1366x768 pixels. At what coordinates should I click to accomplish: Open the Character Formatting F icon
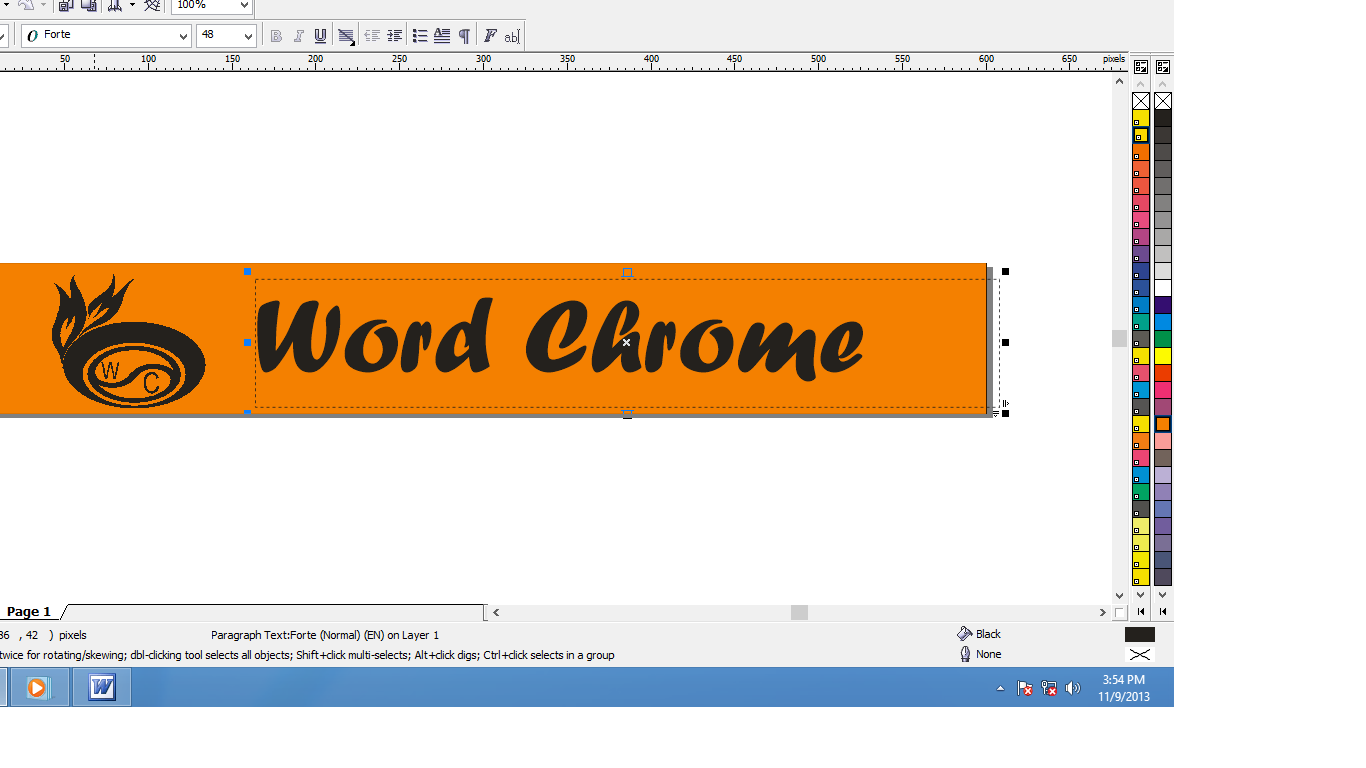[490, 36]
